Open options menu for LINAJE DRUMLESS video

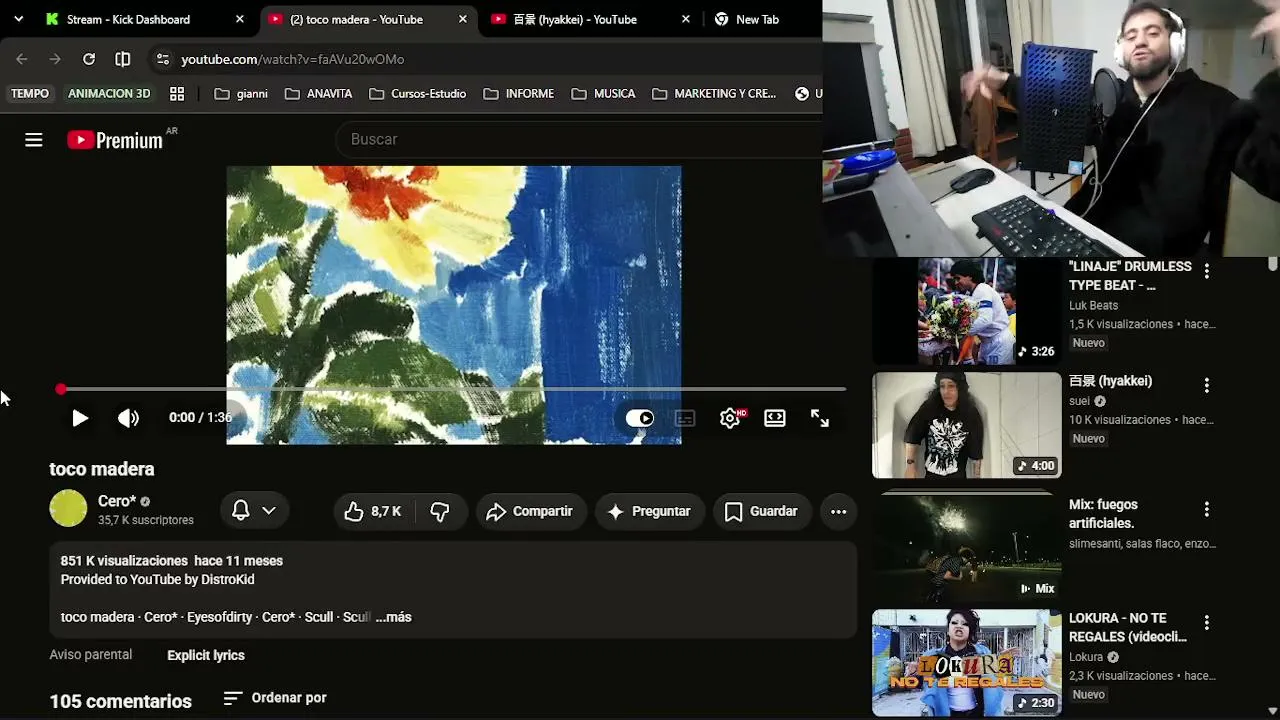pos(1207,271)
